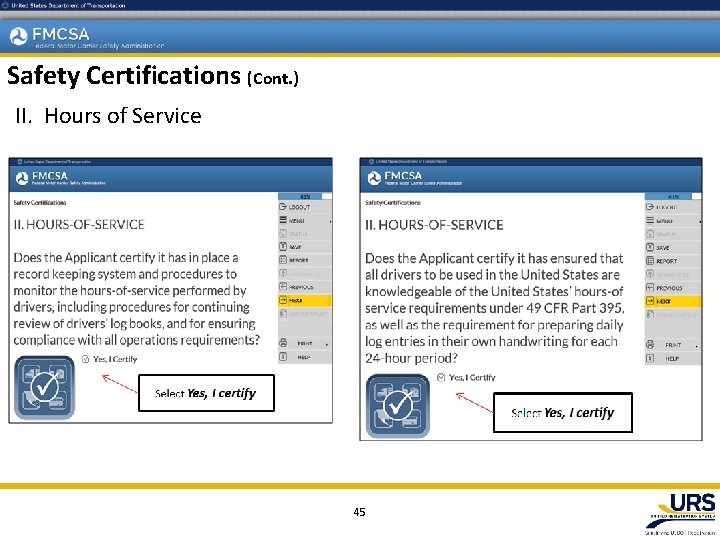The image size is (720, 540).
Task: Click 'II. HOURS-OF-SERVICE' heading in right screenshot
Action: (434, 225)
